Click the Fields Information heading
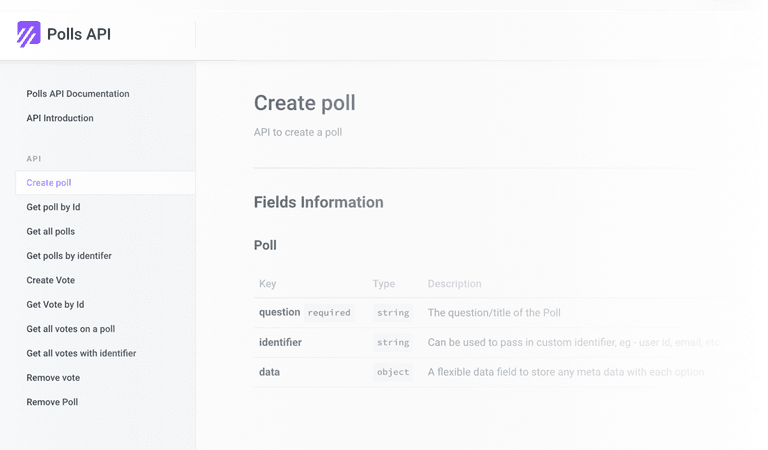The width and height of the screenshot is (768, 450). 318,202
